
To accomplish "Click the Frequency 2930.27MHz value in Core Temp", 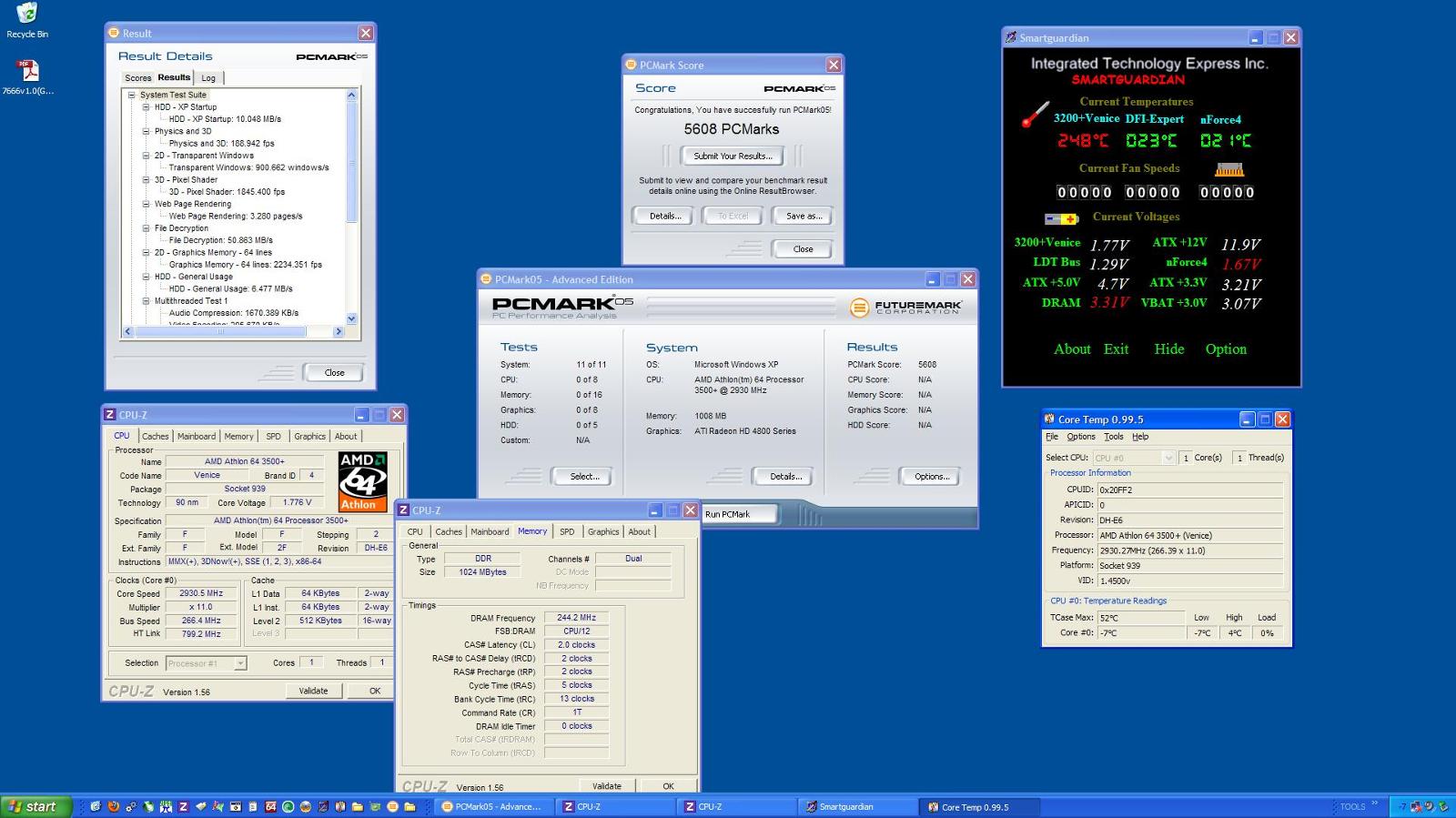I will coord(1190,550).
